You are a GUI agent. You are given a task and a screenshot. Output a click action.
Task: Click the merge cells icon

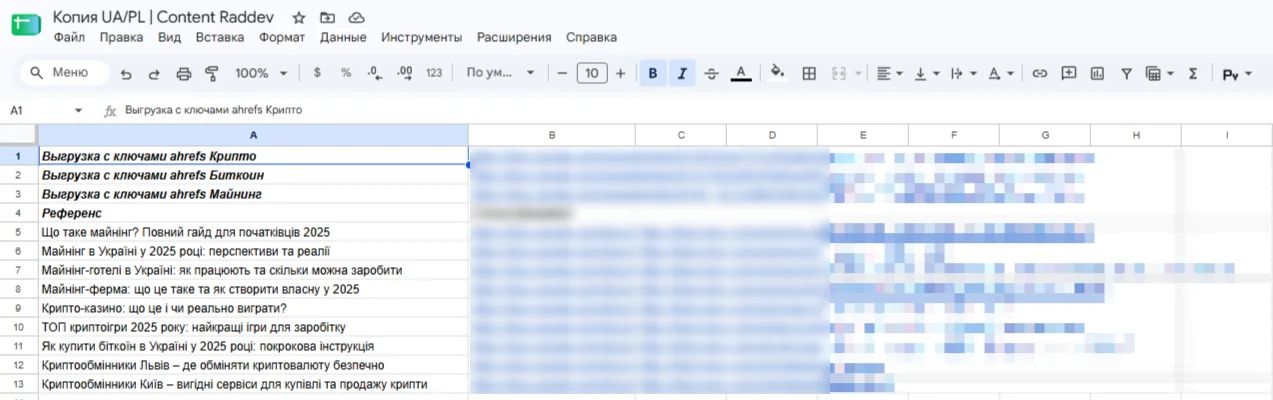pos(838,73)
